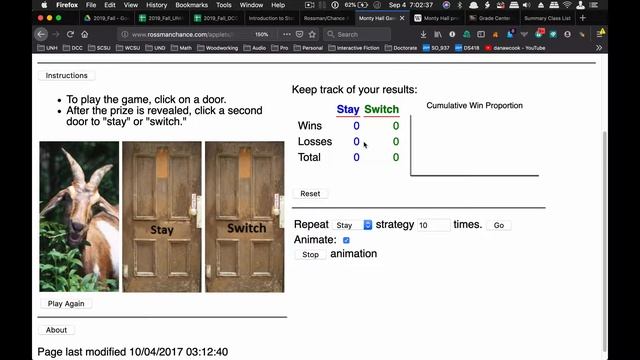640x360 pixels.
Task: Open the View menu
Action: [131, 5]
